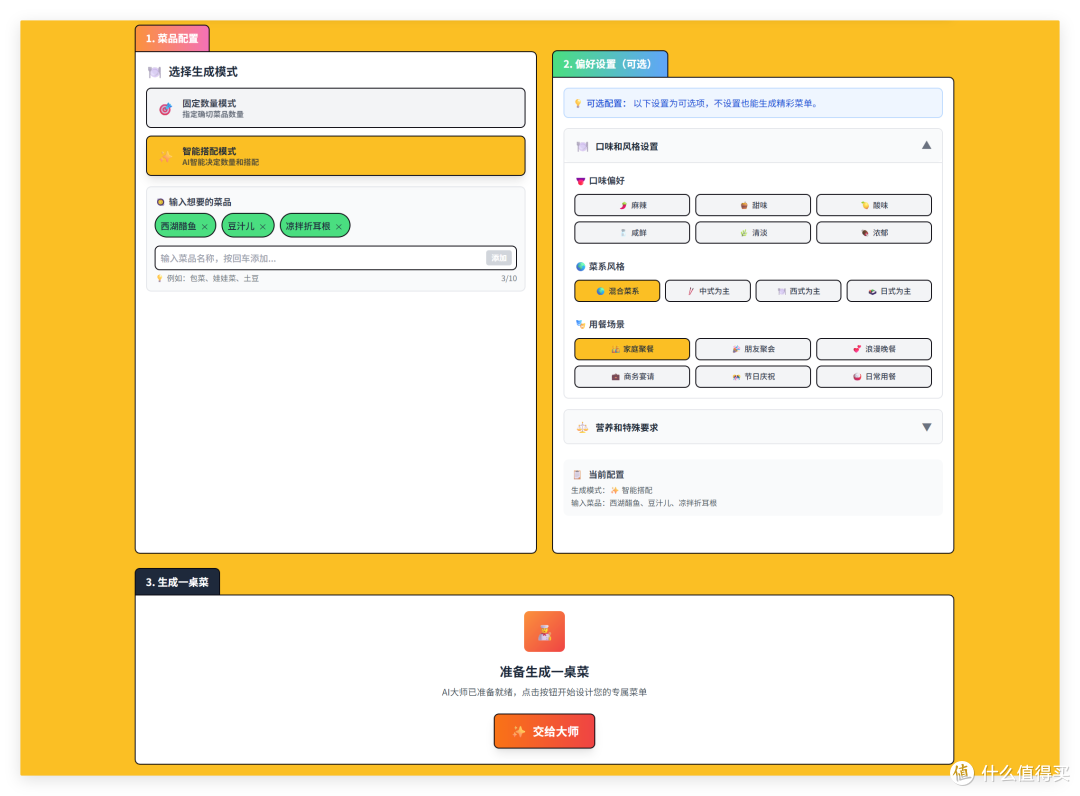Click the 交给大师 generate button

pos(544,731)
